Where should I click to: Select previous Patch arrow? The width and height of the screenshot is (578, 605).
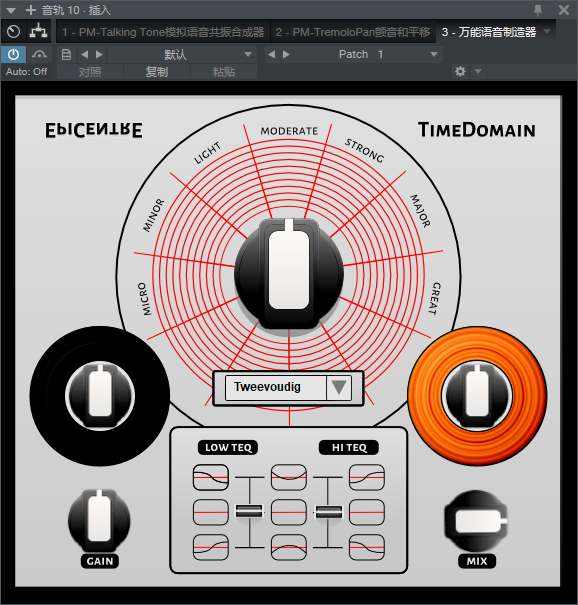click(272, 54)
